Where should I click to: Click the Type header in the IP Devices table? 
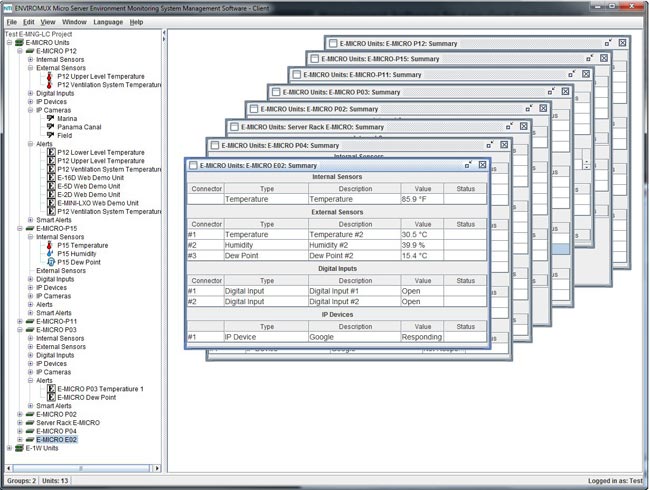coord(267,327)
